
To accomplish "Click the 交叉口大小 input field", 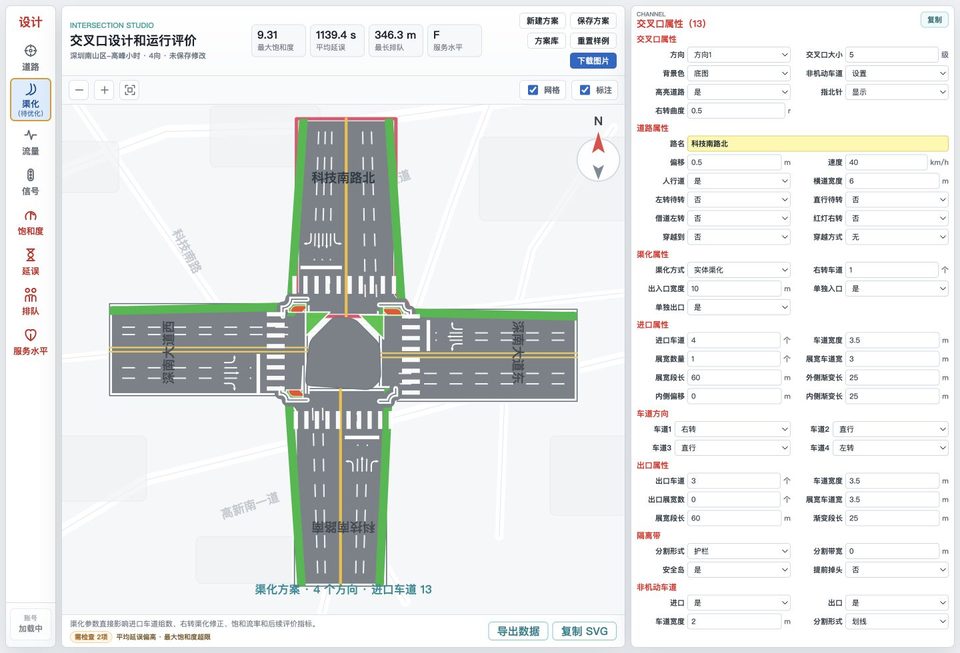I will (892, 54).
